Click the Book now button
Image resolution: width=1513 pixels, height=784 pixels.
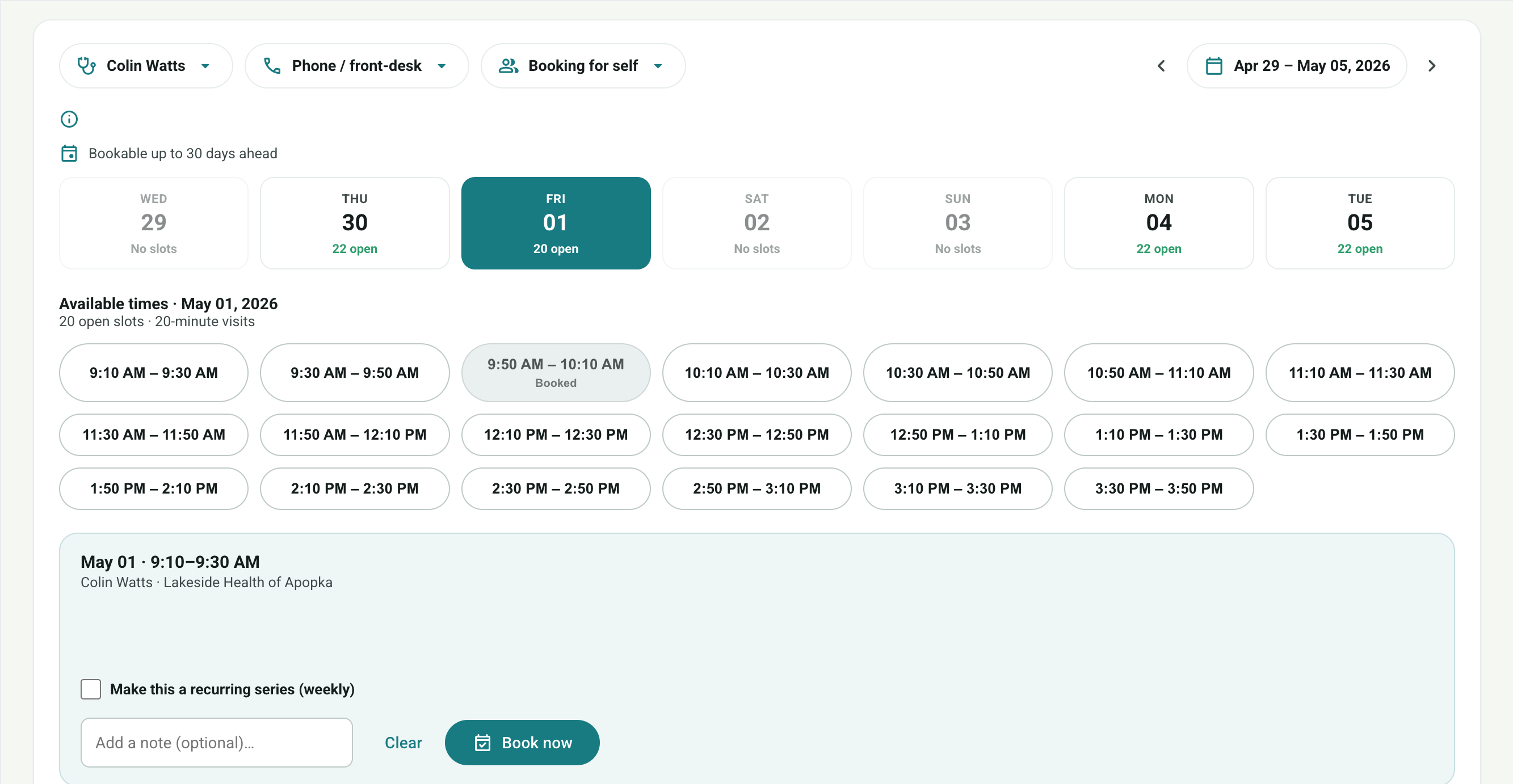522,743
